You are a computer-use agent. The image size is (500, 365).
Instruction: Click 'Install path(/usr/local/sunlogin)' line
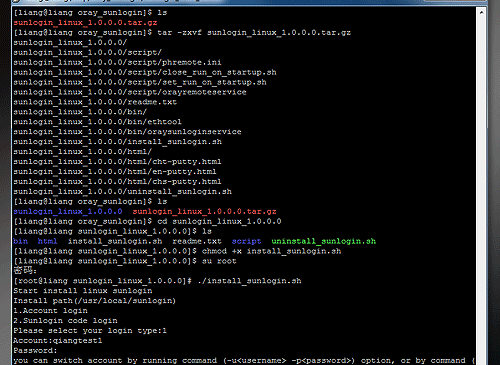95,301
